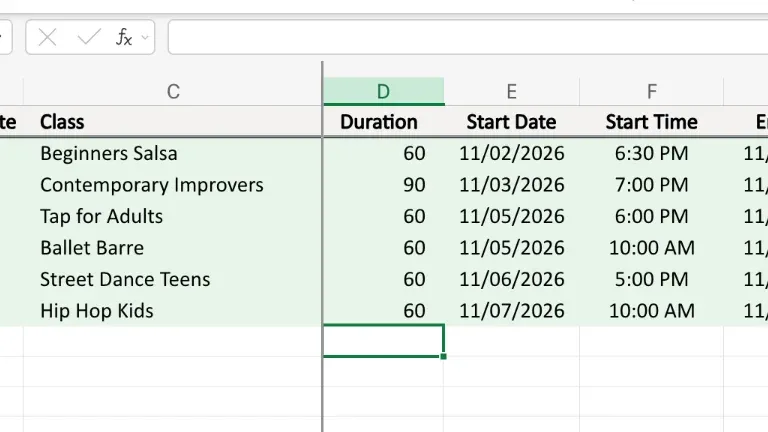The image size is (768, 432).
Task: Select the Hip Hop Kids cell
Action: tap(173, 311)
